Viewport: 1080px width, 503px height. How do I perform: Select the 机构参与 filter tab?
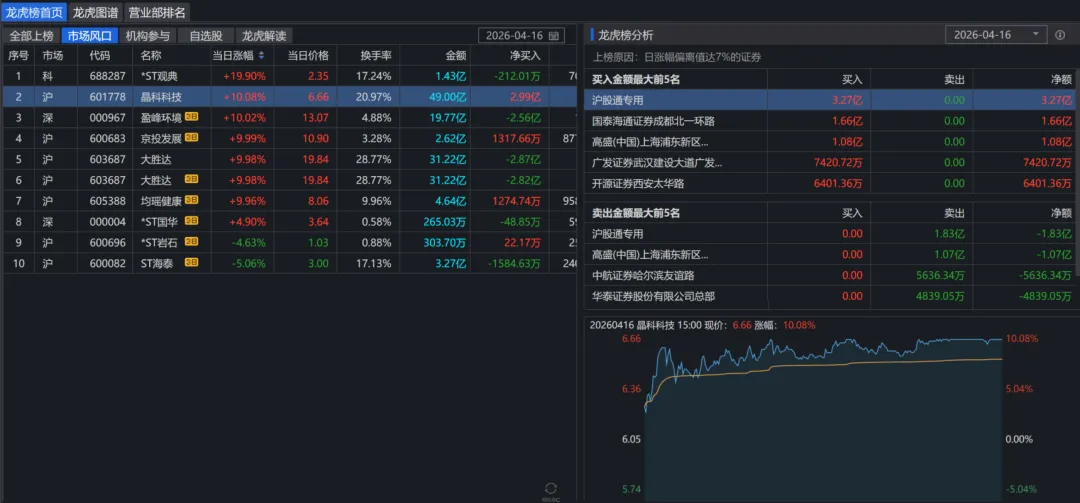(147, 36)
